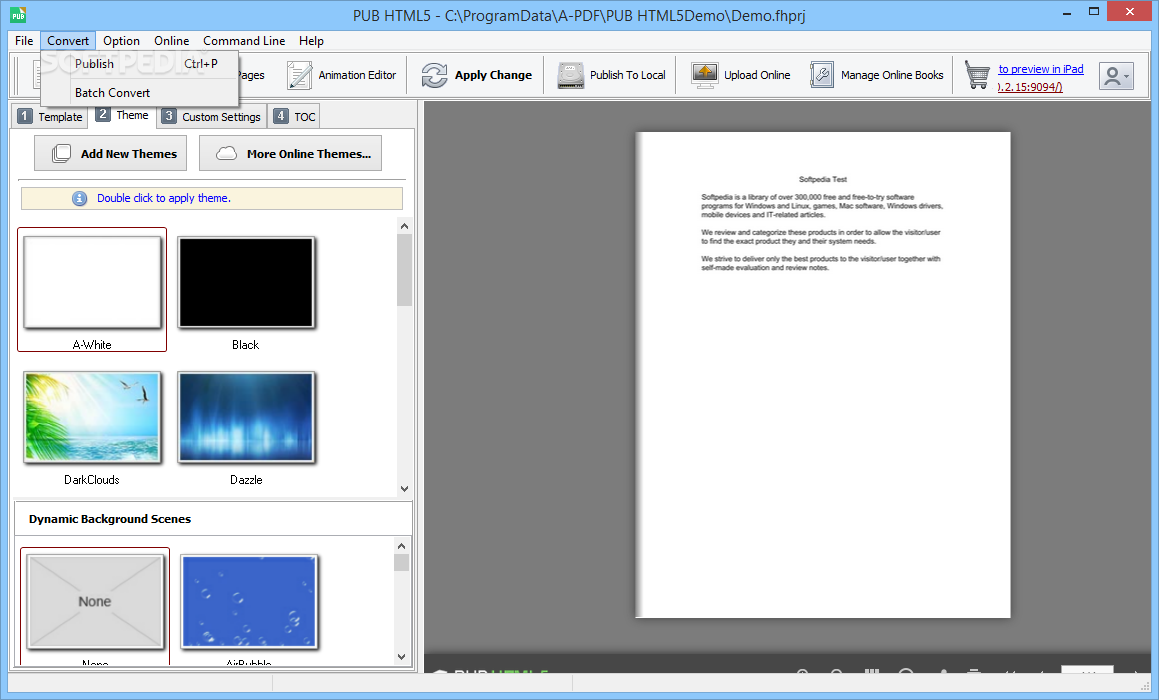
Task: Select the Black theme thumbnail
Action: 246,282
